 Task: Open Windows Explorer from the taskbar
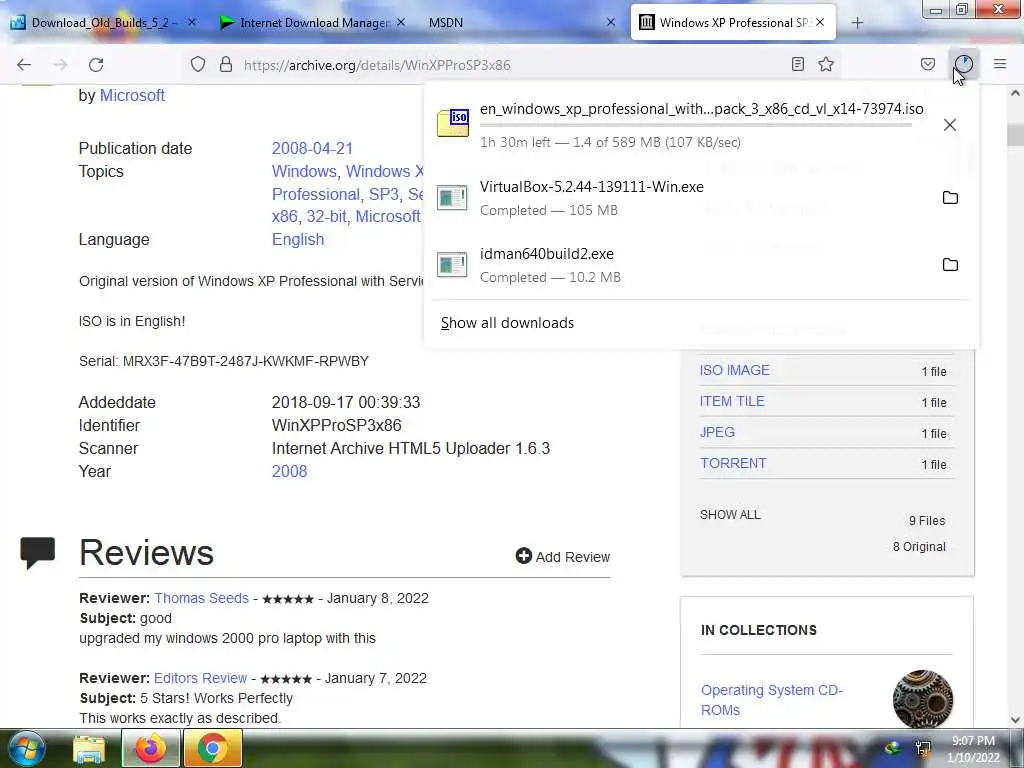coord(89,749)
